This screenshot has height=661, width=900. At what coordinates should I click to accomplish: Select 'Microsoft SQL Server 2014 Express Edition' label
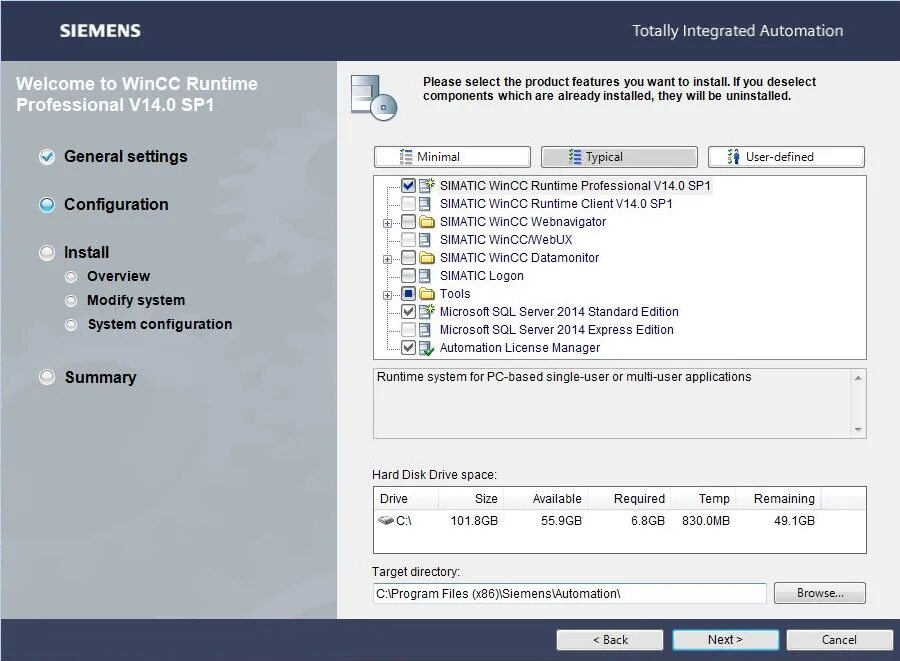click(557, 330)
